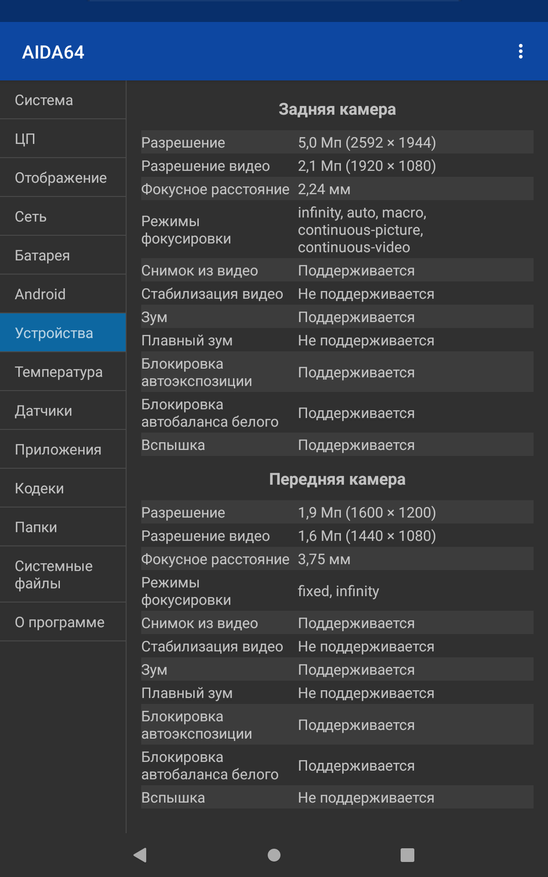Select the Устройства sidebar item
This screenshot has width=548, height=877.
(x=63, y=333)
